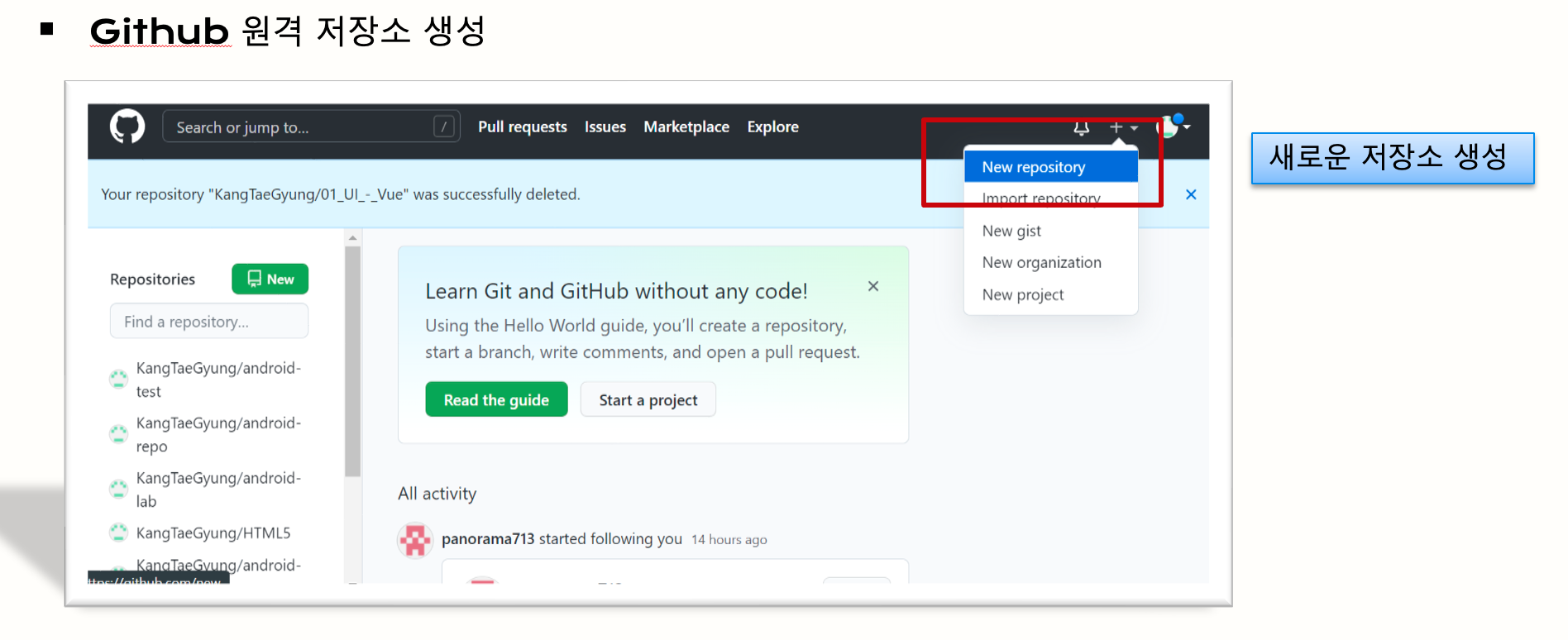Open Explore in top navigation
This screenshot has height=640, width=1568.
(x=773, y=127)
